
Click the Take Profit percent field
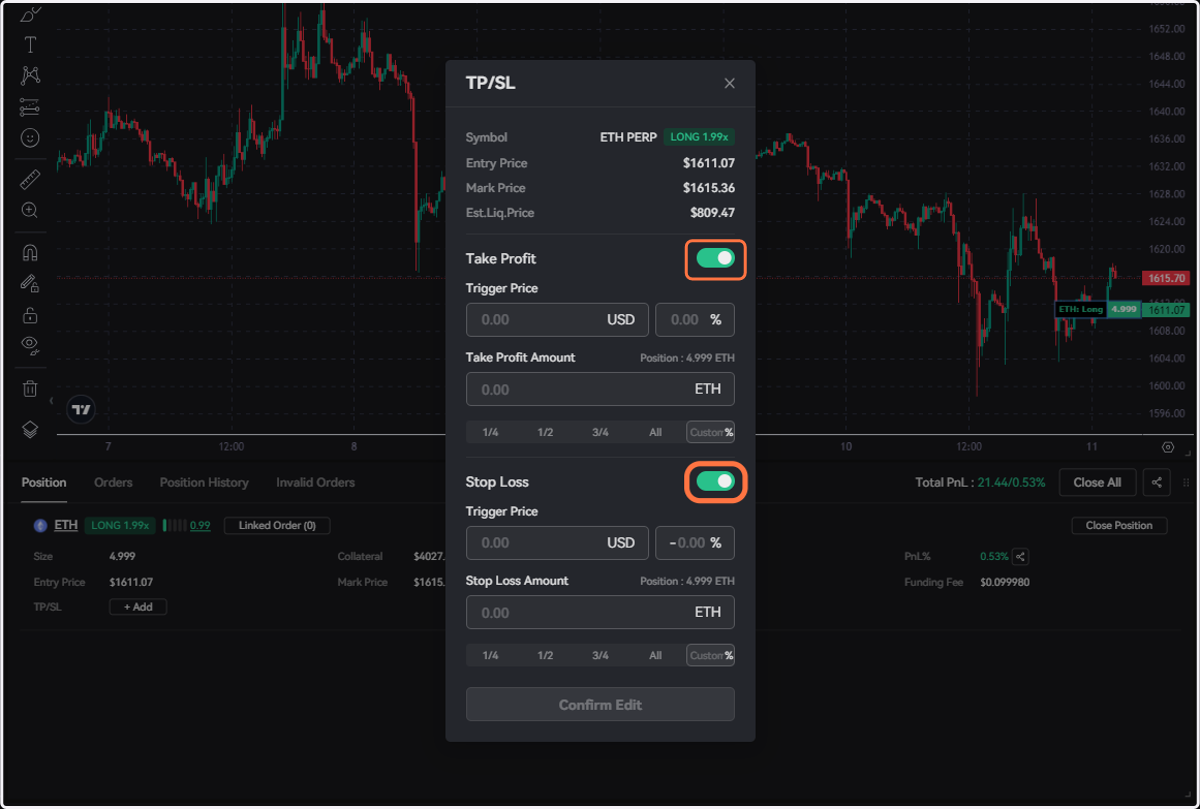pos(695,320)
